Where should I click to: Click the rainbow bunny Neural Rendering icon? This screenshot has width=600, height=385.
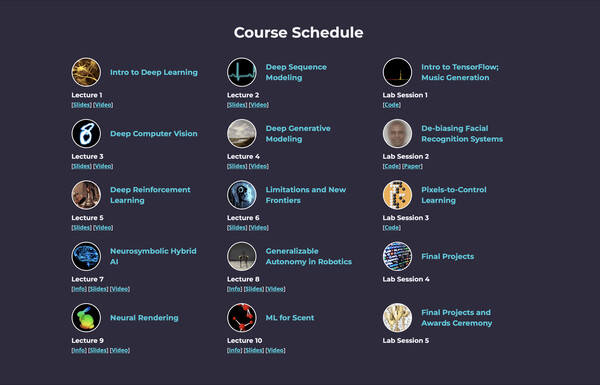(86, 318)
